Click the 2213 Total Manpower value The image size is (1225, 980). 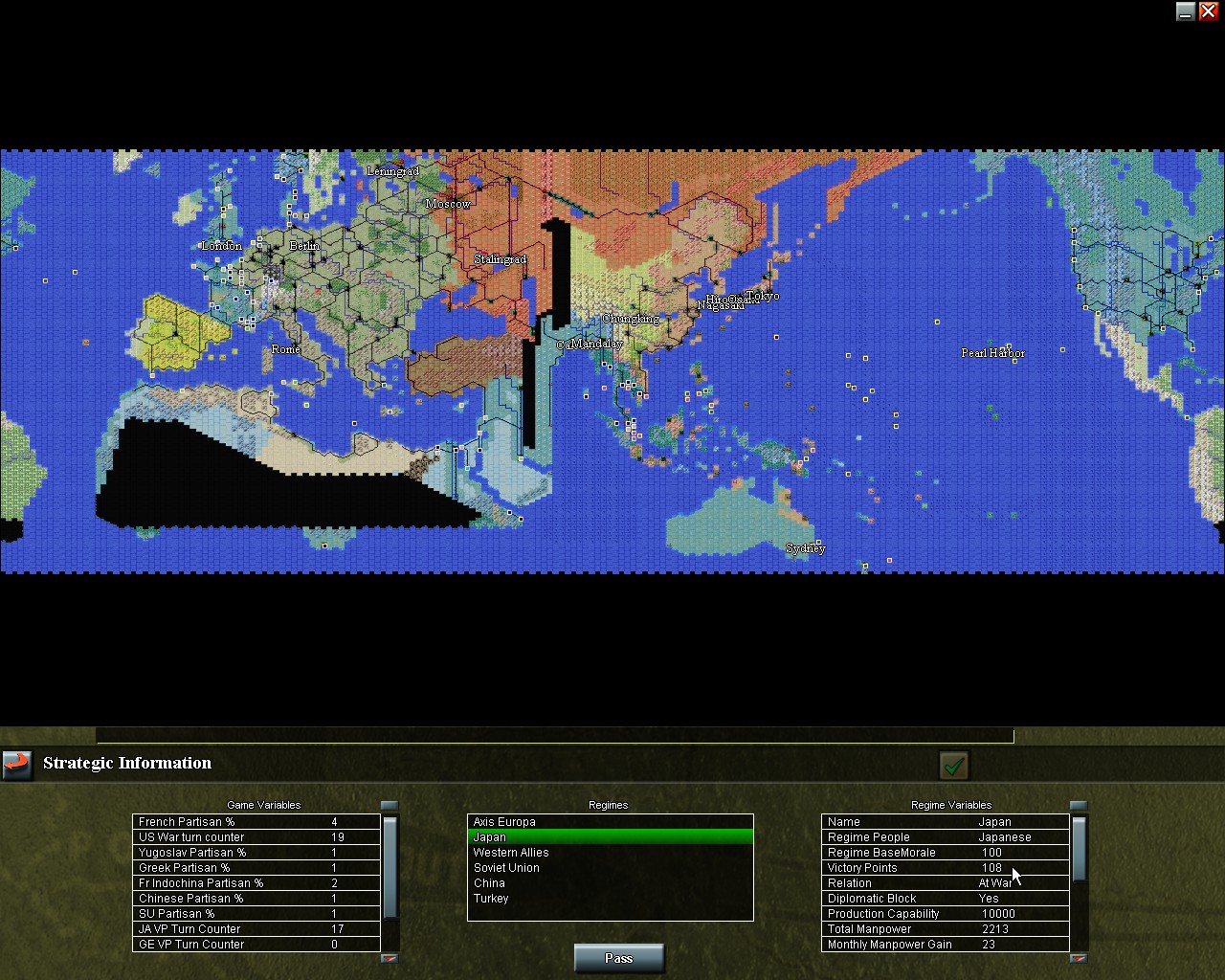point(995,929)
